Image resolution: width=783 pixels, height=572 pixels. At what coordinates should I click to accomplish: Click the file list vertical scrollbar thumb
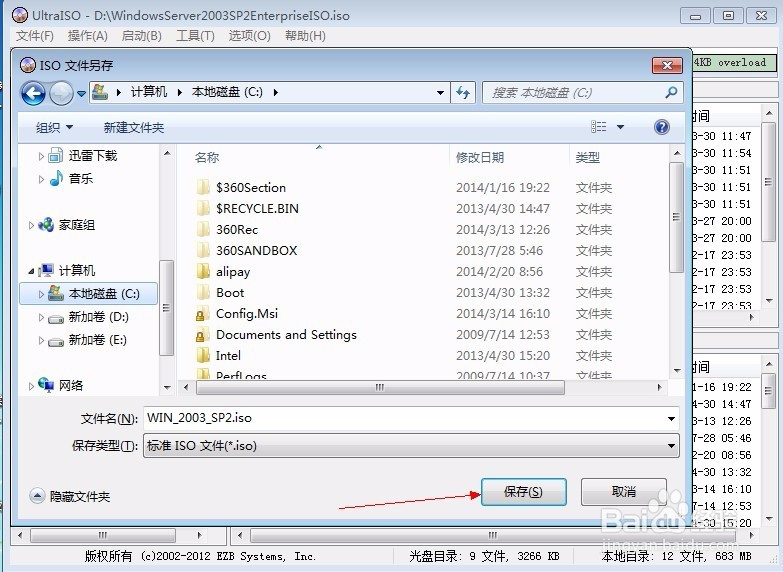point(677,217)
